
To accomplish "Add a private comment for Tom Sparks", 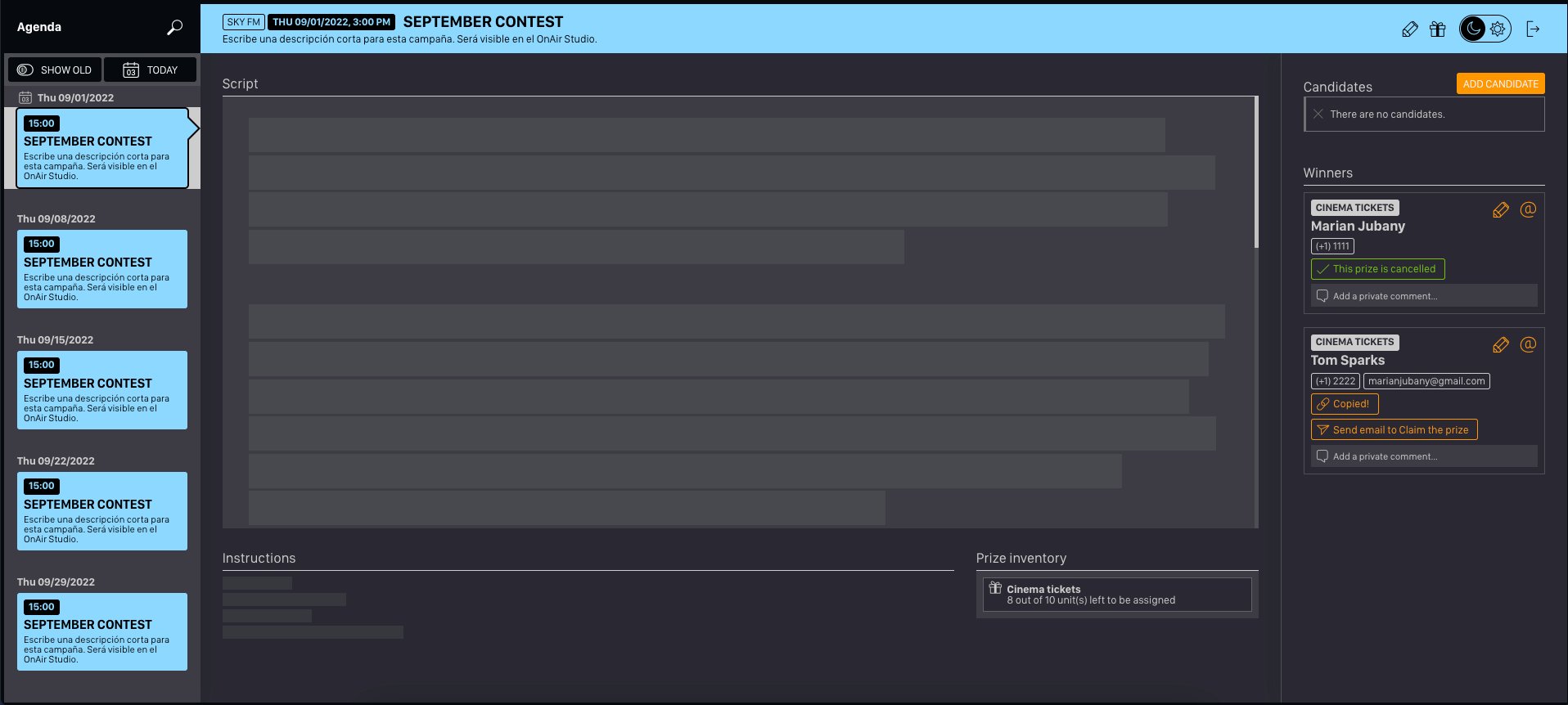I will click(1424, 456).
